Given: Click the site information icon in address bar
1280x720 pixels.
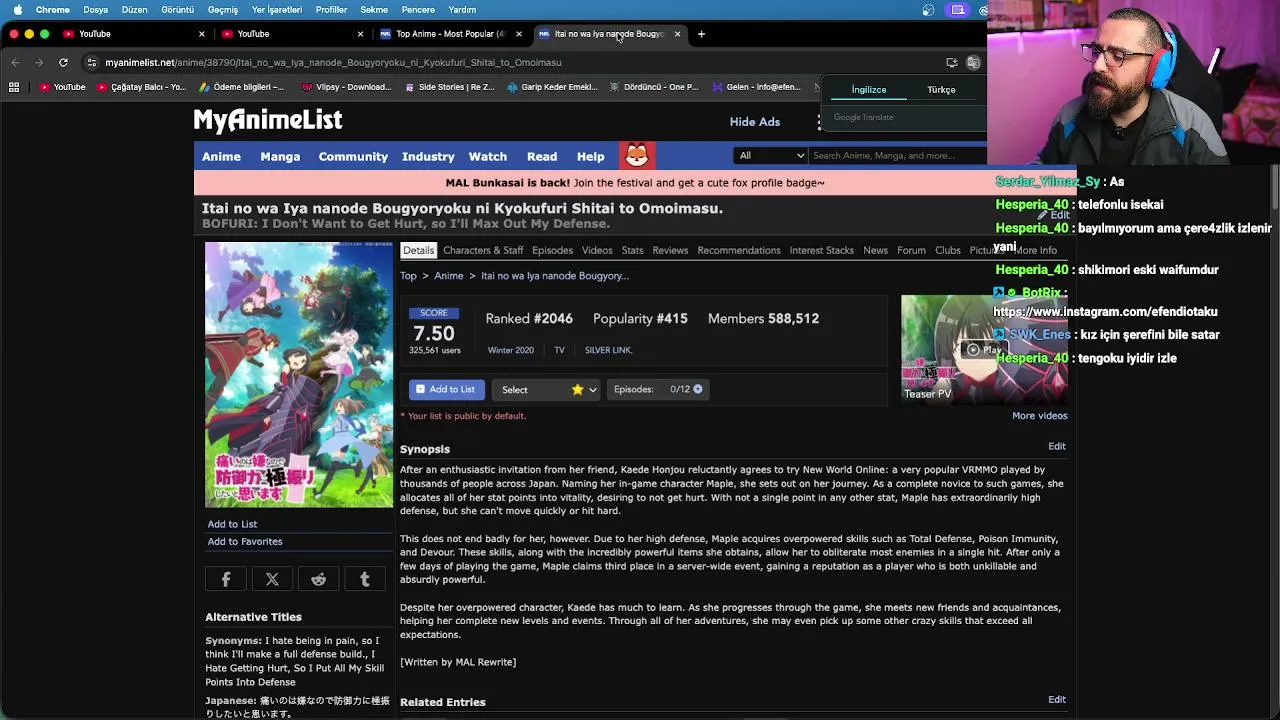Looking at the screenshot, I should click(x=91, y=62).
